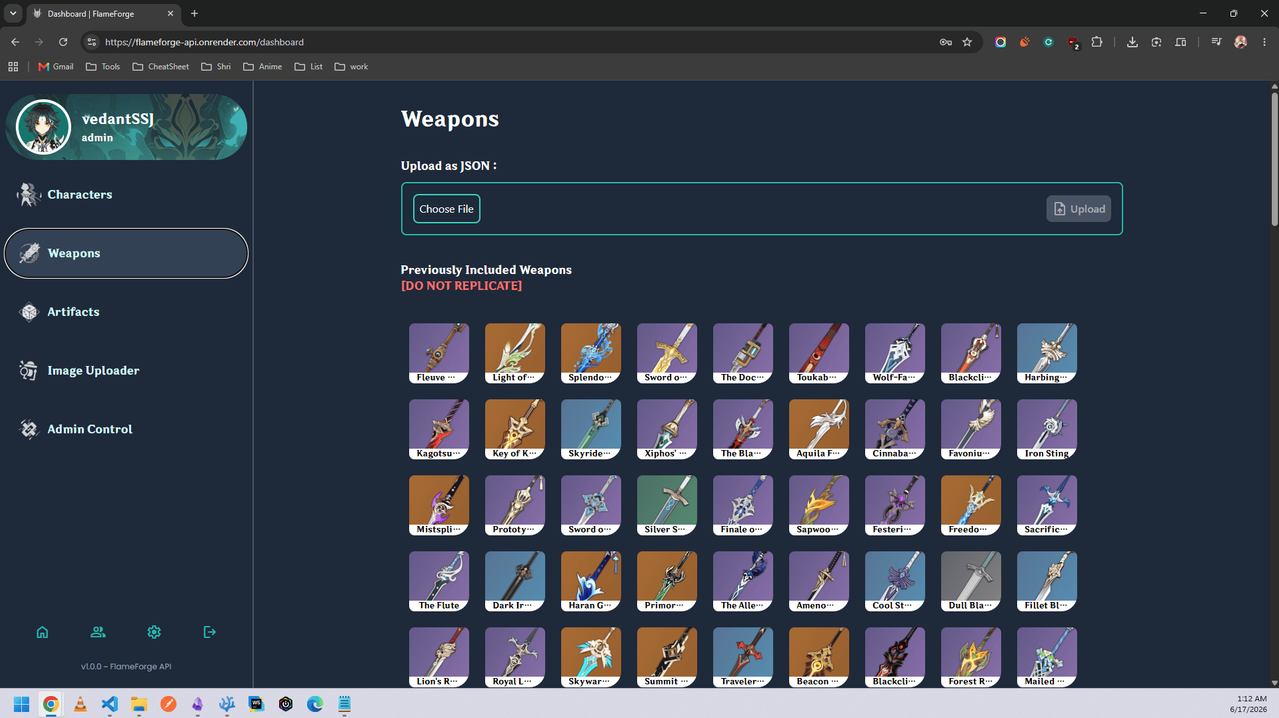This screenshot has height=718, width=1279.
Task: Open the Artifacts sidebar section
Action: [126, 312]
